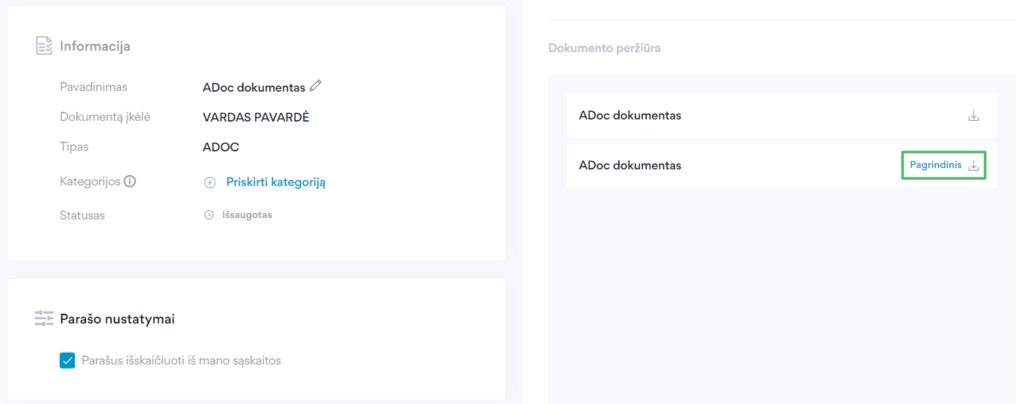Download the first ADoc dokumentas file
Image resolution: width=1024 pixels, height=404 pixels.
point(974,116)
